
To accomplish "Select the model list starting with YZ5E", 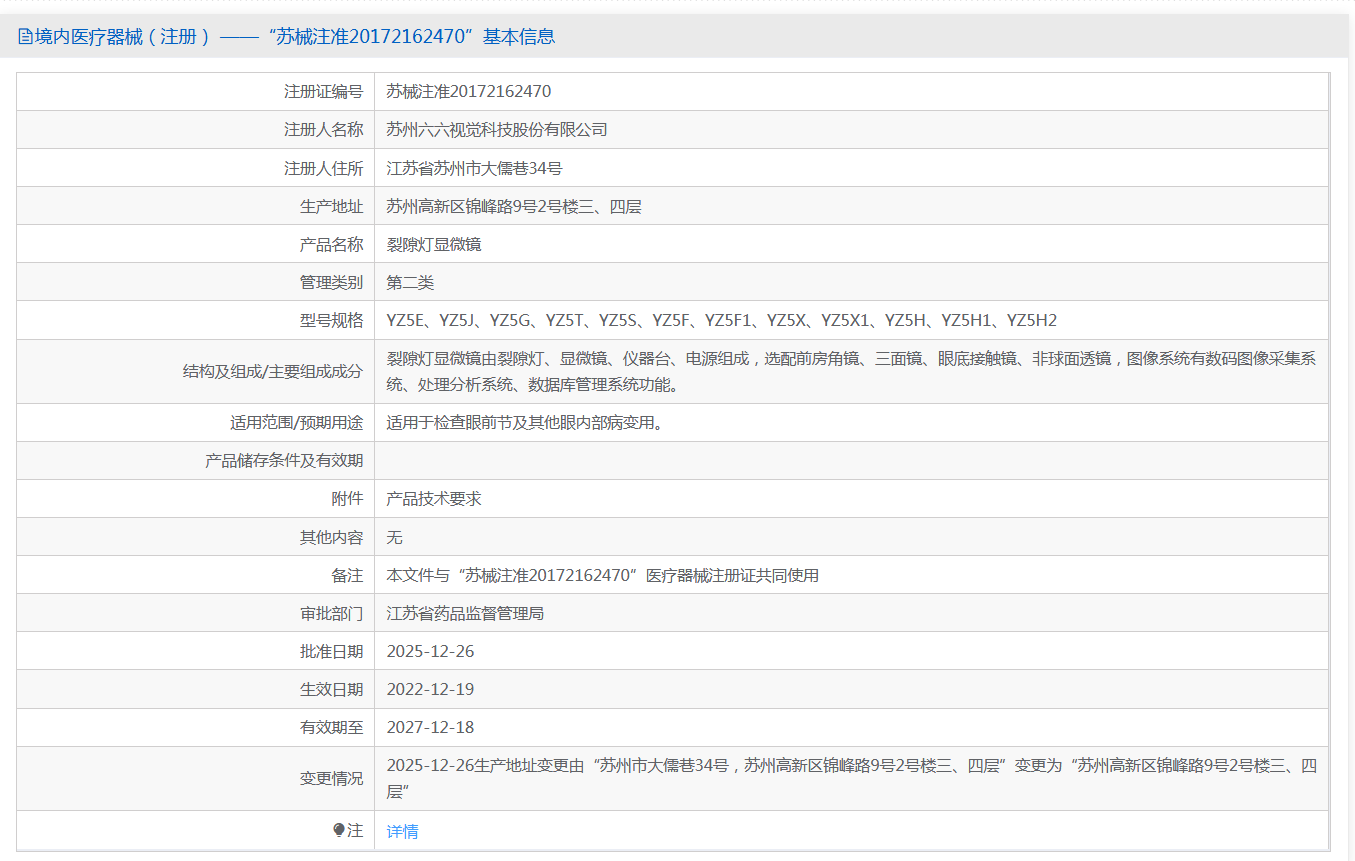I will (722, 320).
